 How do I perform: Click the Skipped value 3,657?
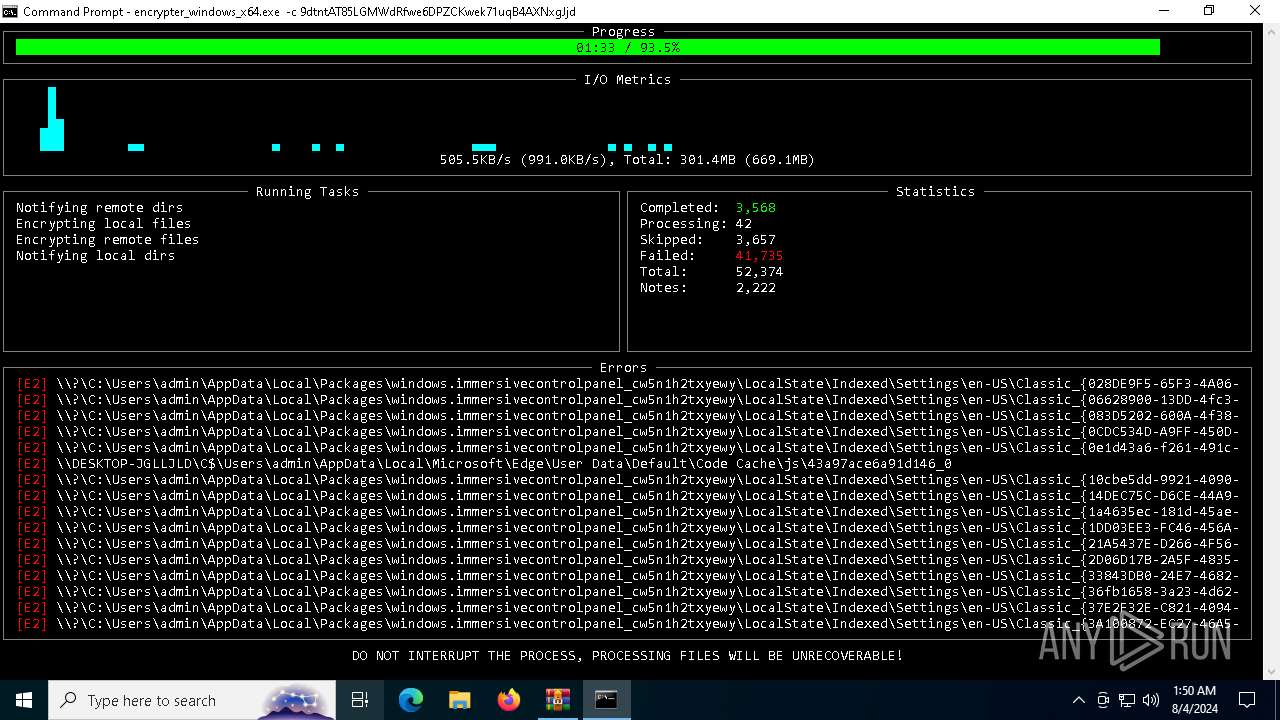(755, 240)
